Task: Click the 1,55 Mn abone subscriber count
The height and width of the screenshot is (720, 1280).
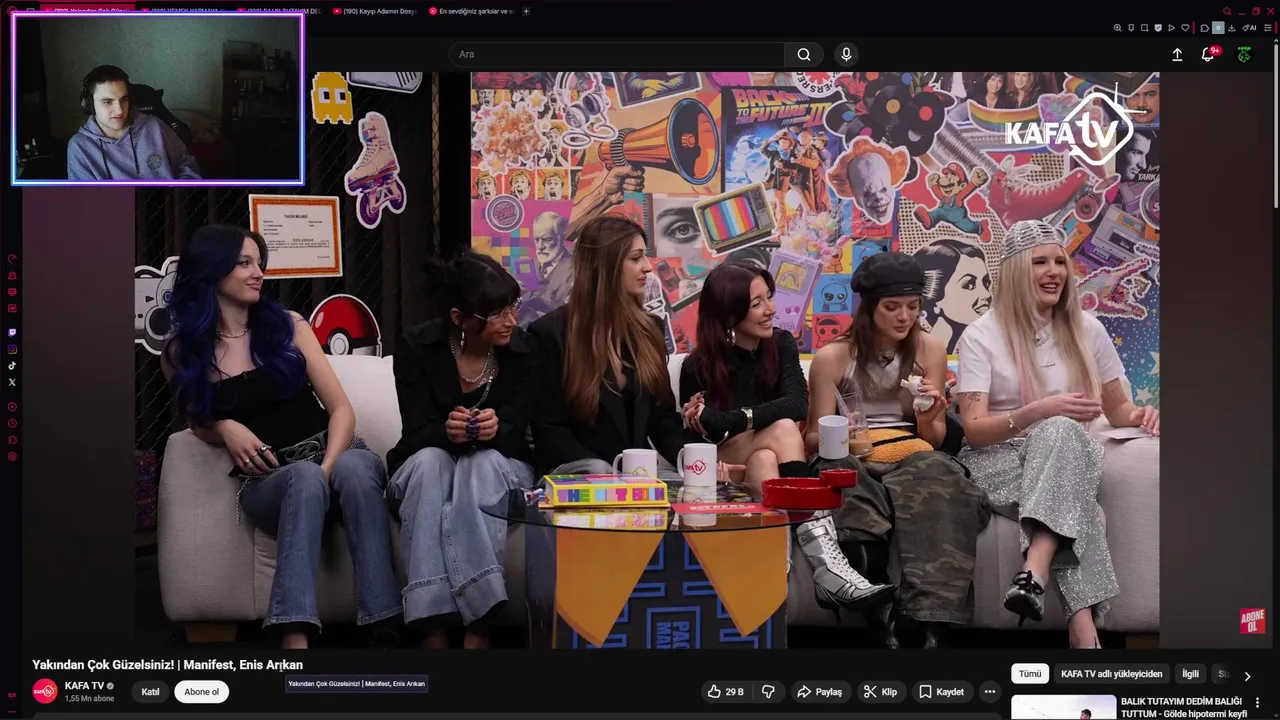Action: pos(89,698)
